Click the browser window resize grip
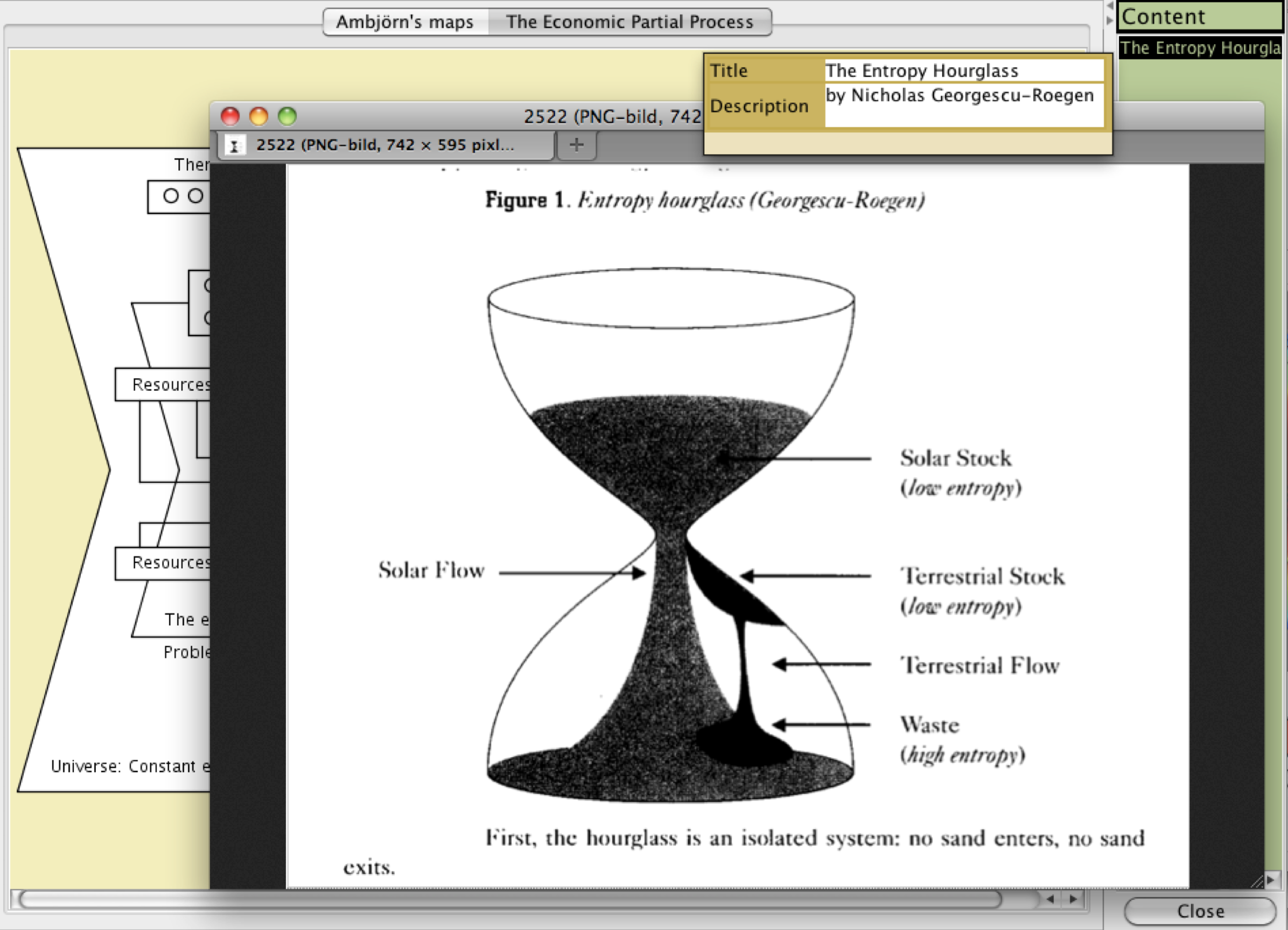This screenshot has height=930, width=1288. [1256, 881]
